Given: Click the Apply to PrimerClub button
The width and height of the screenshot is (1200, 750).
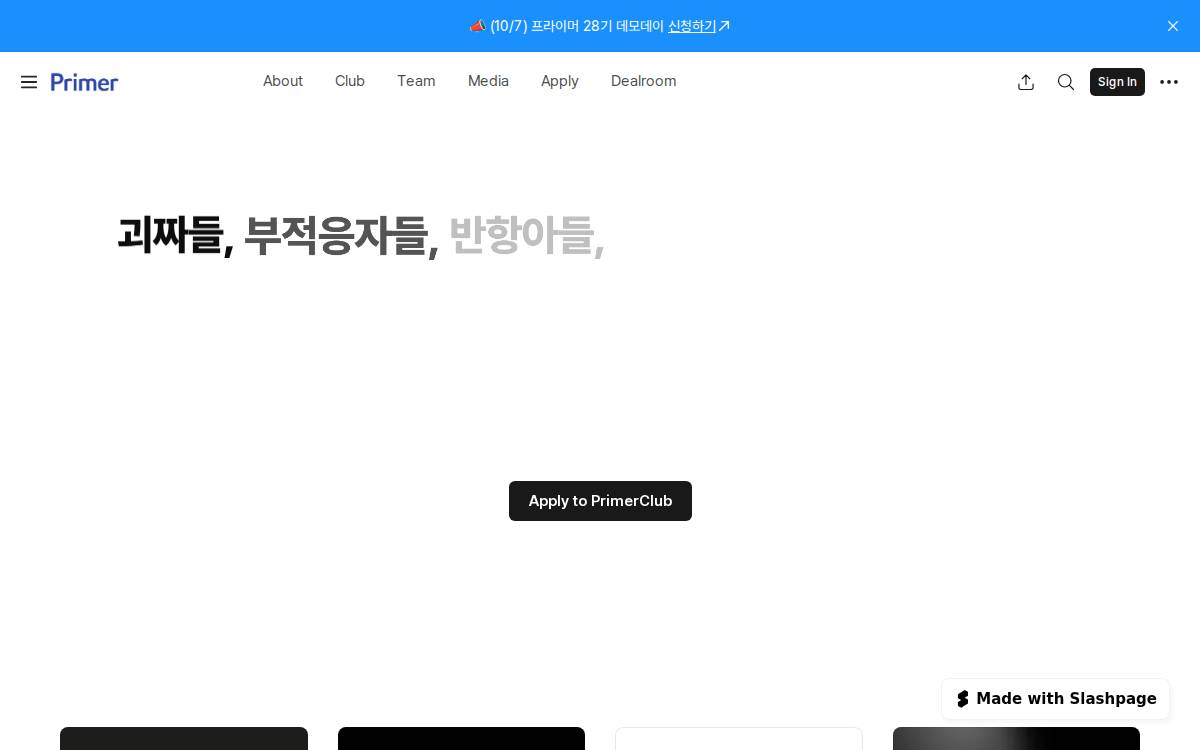Looking at the screenshot, I should coord(600,501).
